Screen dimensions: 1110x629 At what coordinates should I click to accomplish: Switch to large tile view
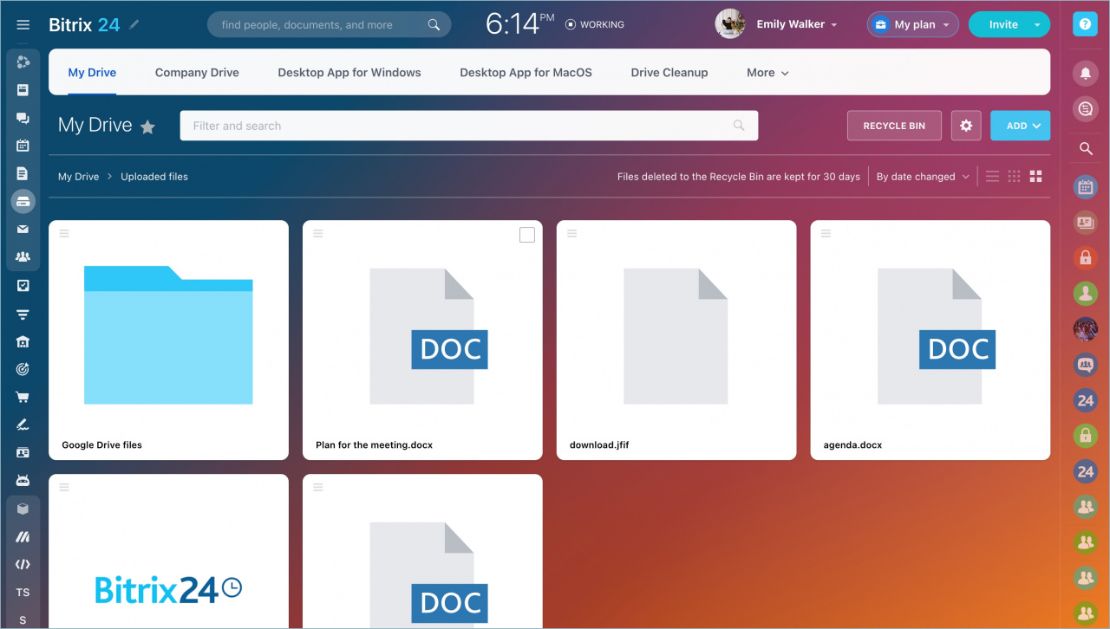(1036, 176)
